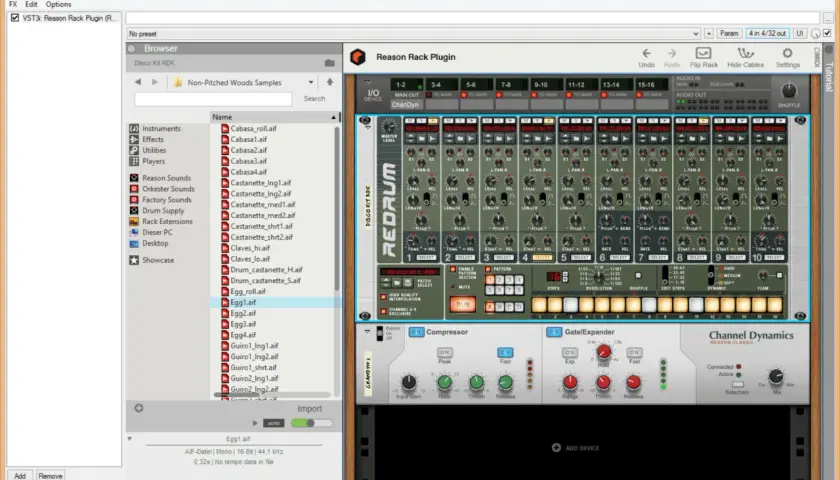Collapse the Channel Dynamics device triangle

[368, 332]
